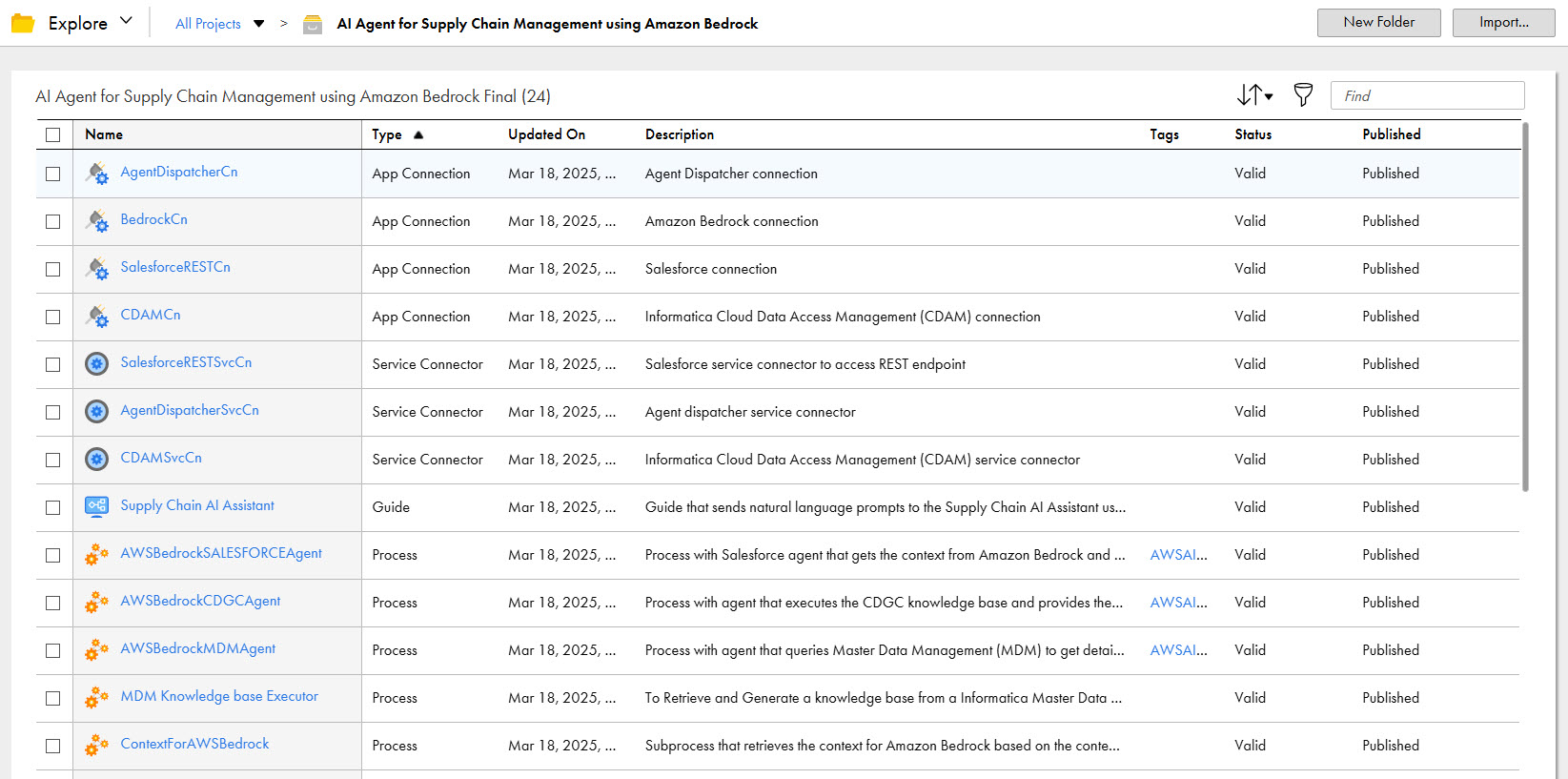The height and width of the screenshot is (779, 1568).
Task: Focus the Find search field
Action: point(1427,95)
